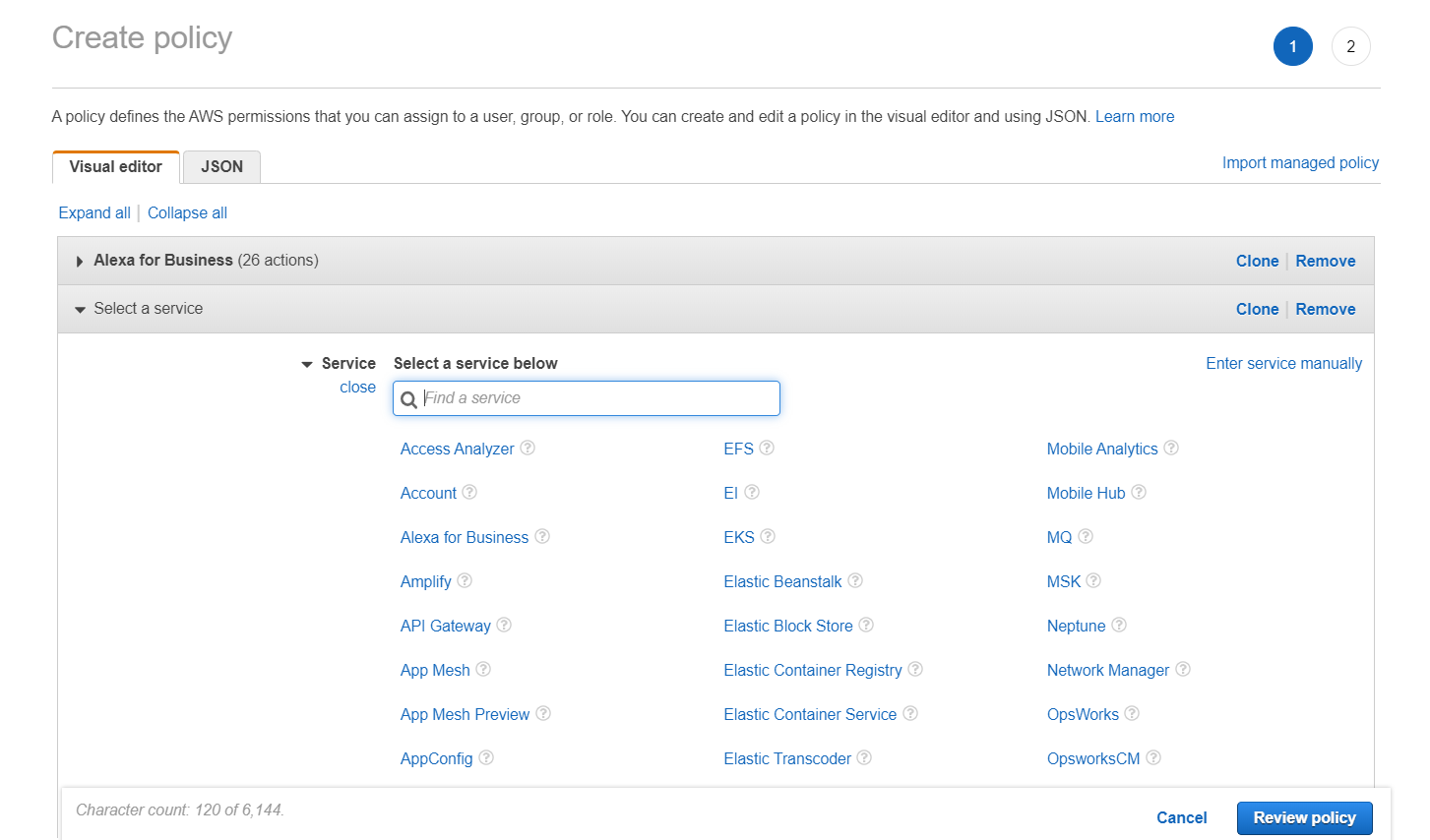
Task: Select the Visual editor tab
Action: coord(115,167)
